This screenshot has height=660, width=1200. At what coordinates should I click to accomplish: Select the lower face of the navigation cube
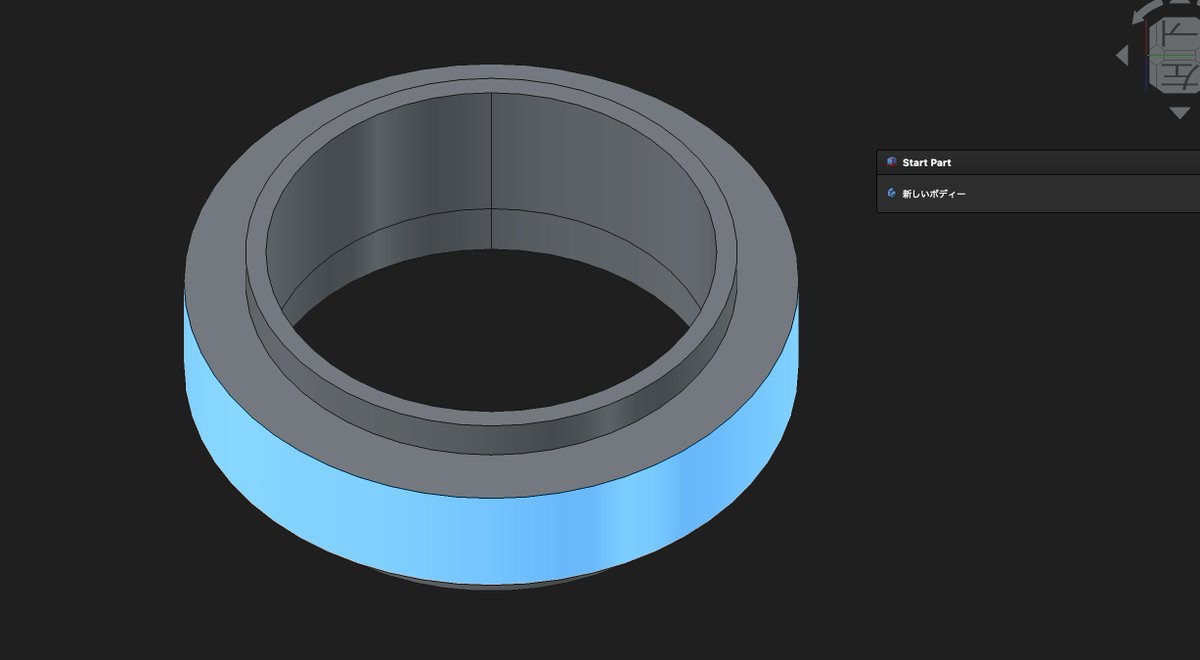pos(1178,77)
